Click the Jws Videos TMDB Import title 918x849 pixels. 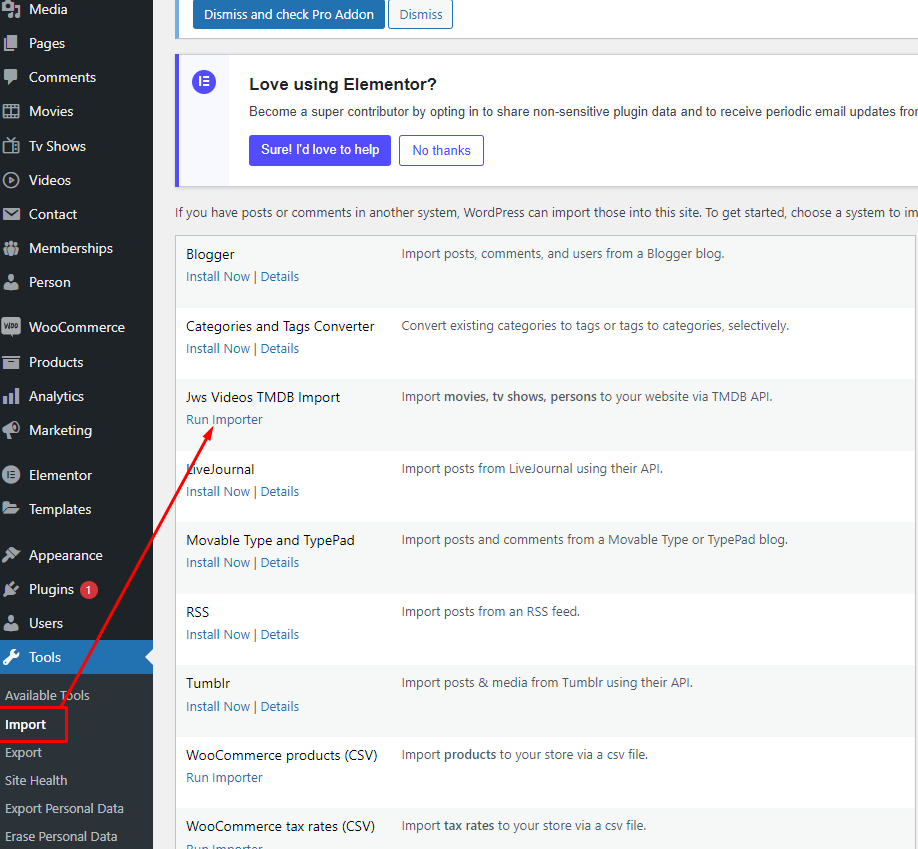pyautogui.click(x=263, y=397)
